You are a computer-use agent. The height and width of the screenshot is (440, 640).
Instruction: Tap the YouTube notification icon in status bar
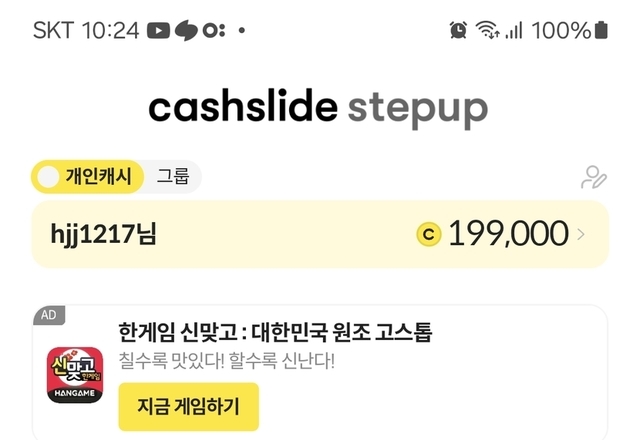point(158,30)
